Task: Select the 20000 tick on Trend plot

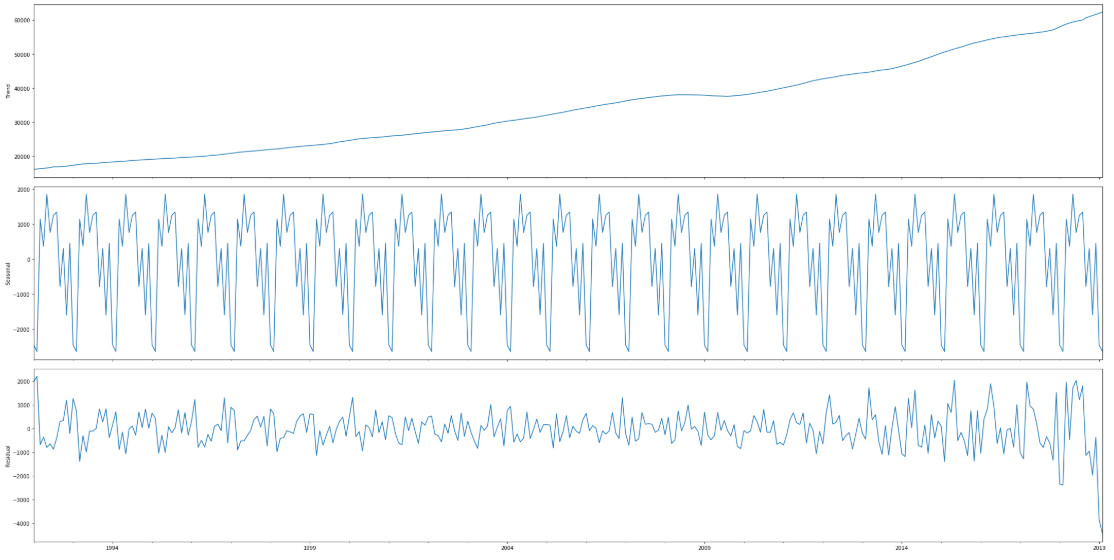Action: [22, 156]
